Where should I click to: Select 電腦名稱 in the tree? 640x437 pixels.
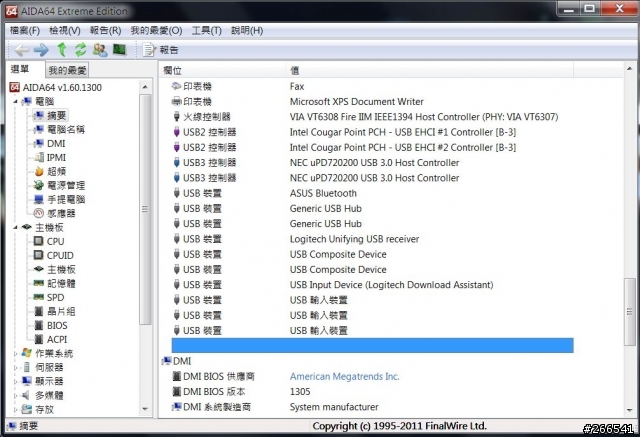60,130
